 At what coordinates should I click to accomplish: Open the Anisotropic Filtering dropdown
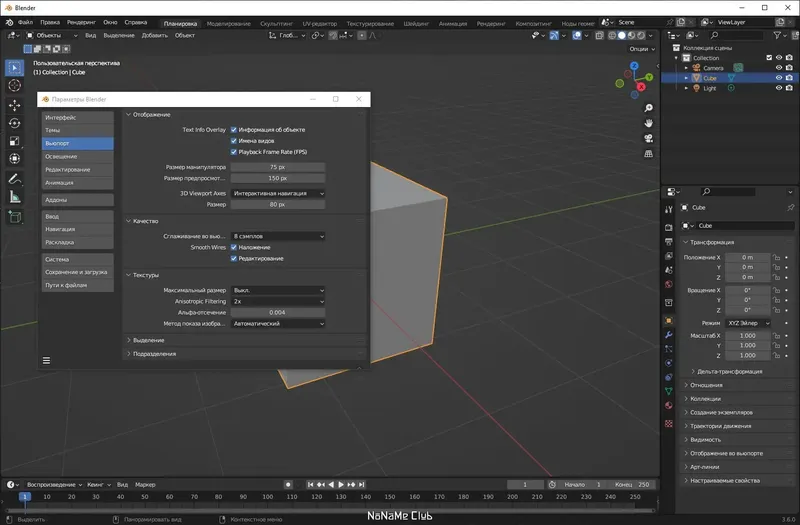pyautogui.click(x=278, y=301)
